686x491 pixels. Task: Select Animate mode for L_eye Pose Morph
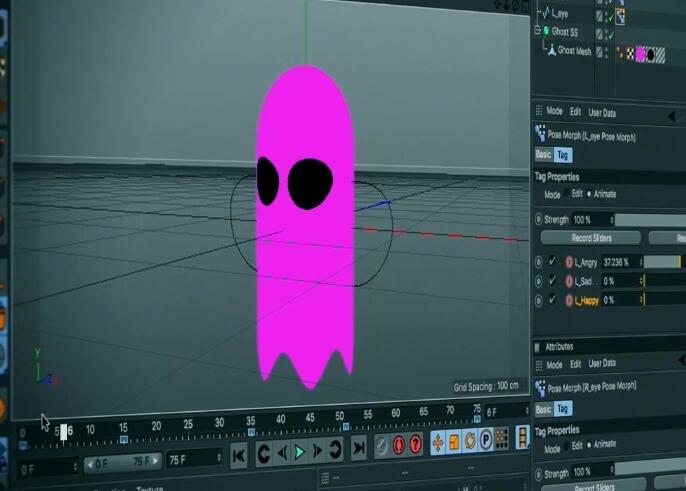point(589,193)
